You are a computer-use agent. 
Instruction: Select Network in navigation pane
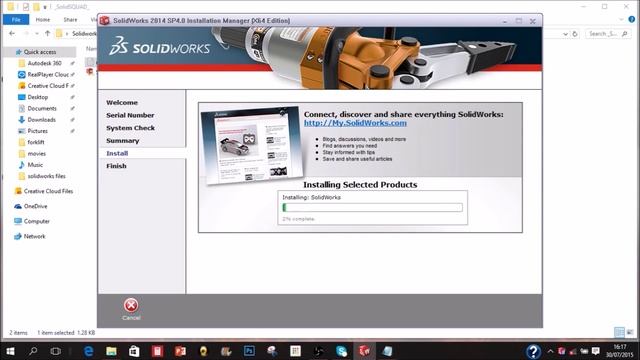[34, 236]
